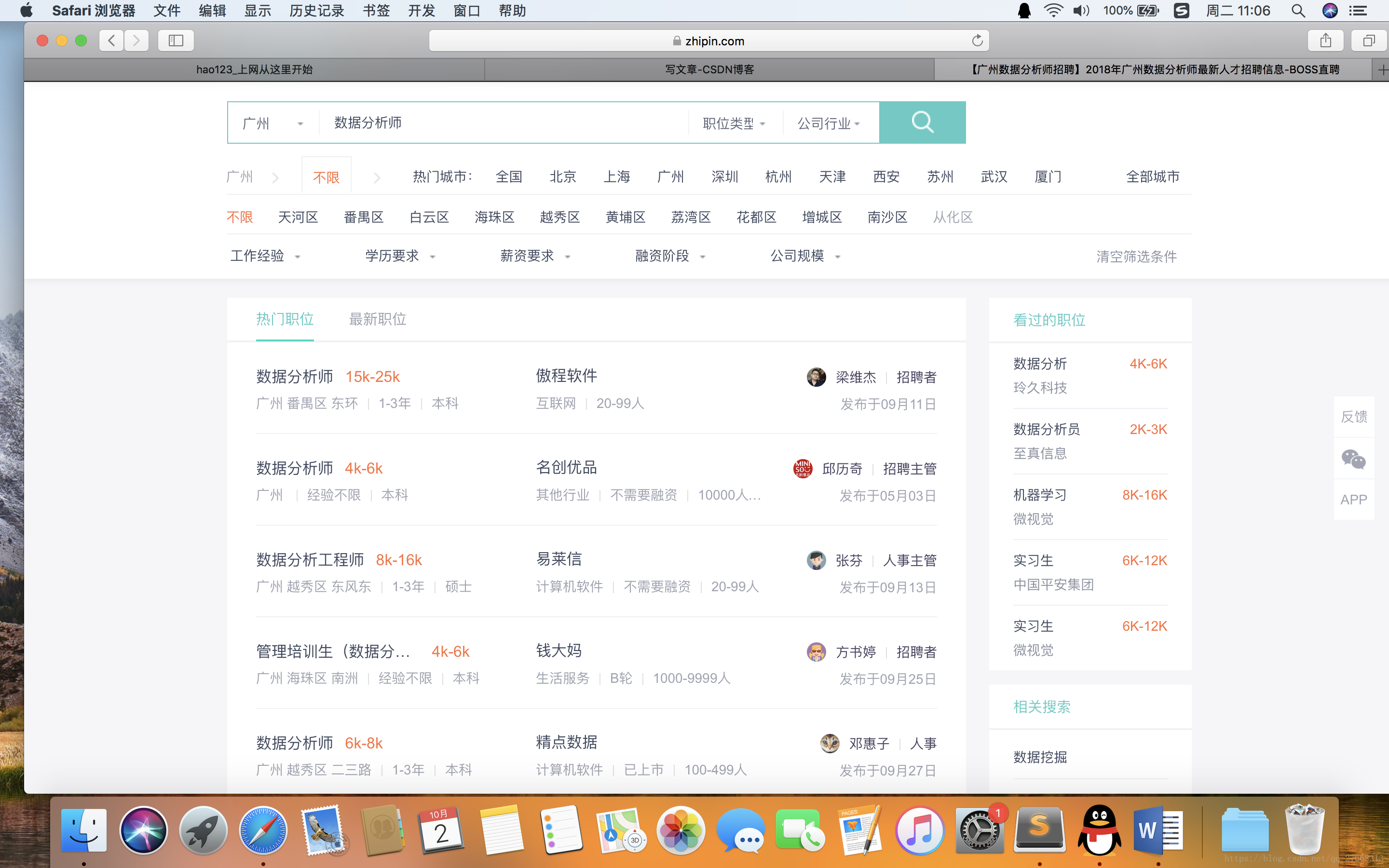
Task: Click recruiter 梁维杰's avatar
Action: (816, 377)
